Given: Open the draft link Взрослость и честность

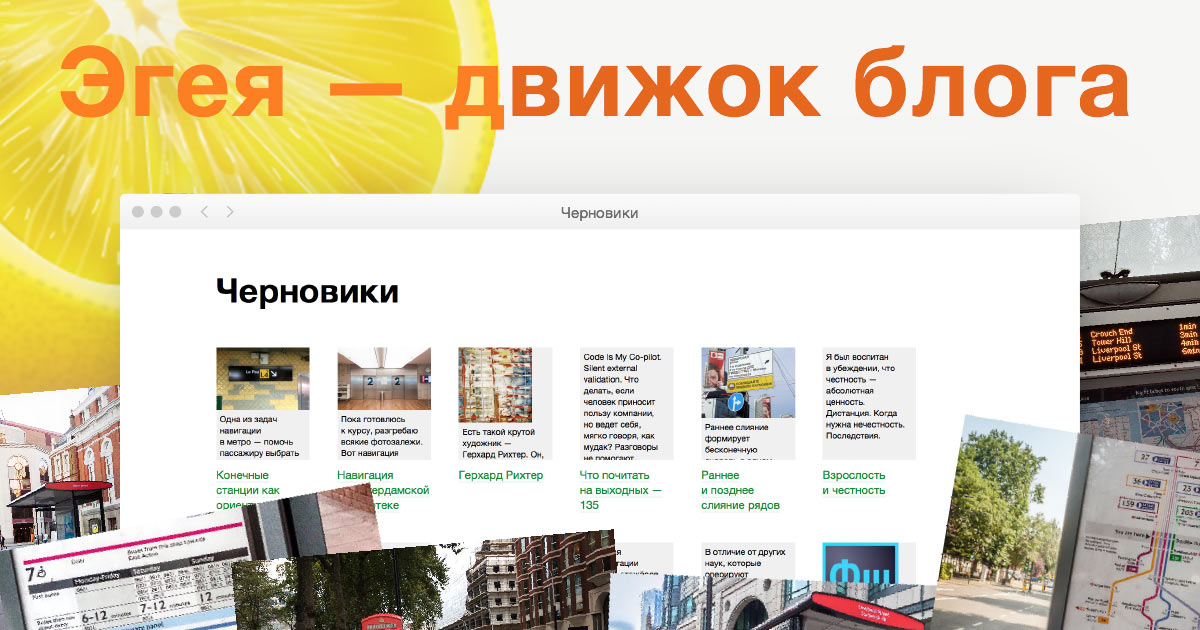Looking at the screenshot, I should (854, 483).
